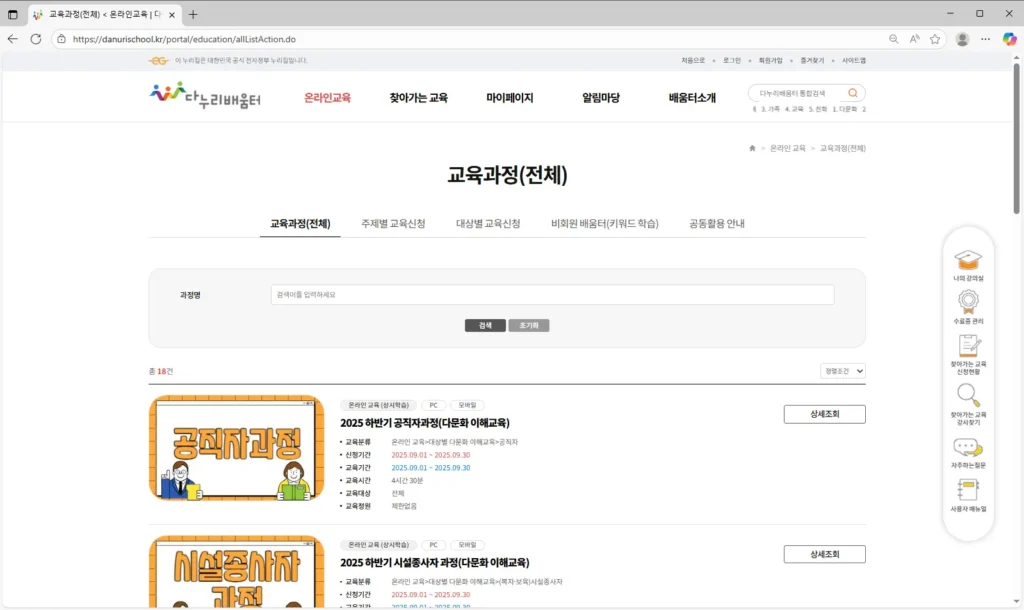Open the 찾아가는 교육 main menu
Screen dimensions: 1024x610
(x=418, y=98)
